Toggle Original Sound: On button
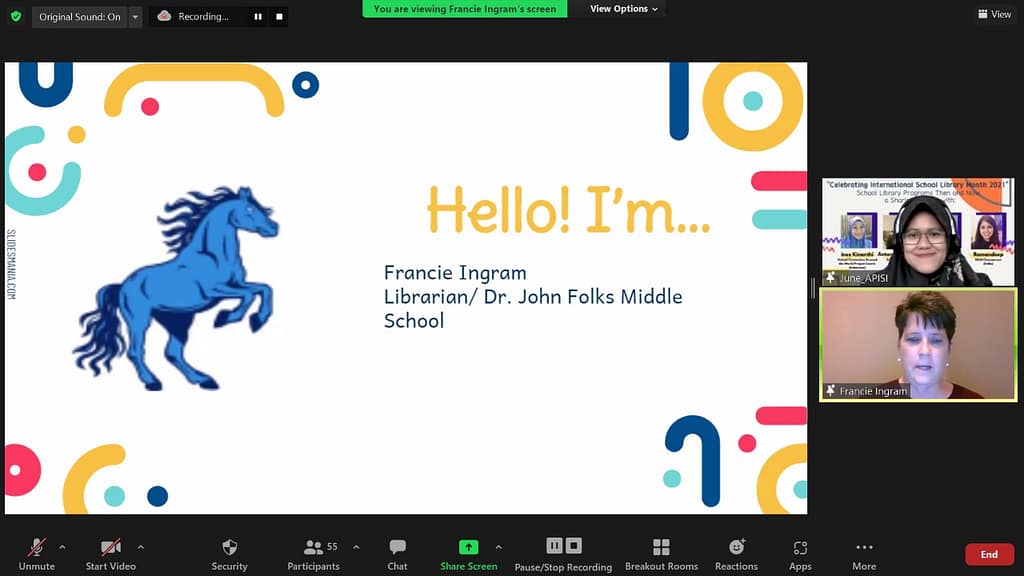Screen dimensions: 1024x576 coord(80,17)
